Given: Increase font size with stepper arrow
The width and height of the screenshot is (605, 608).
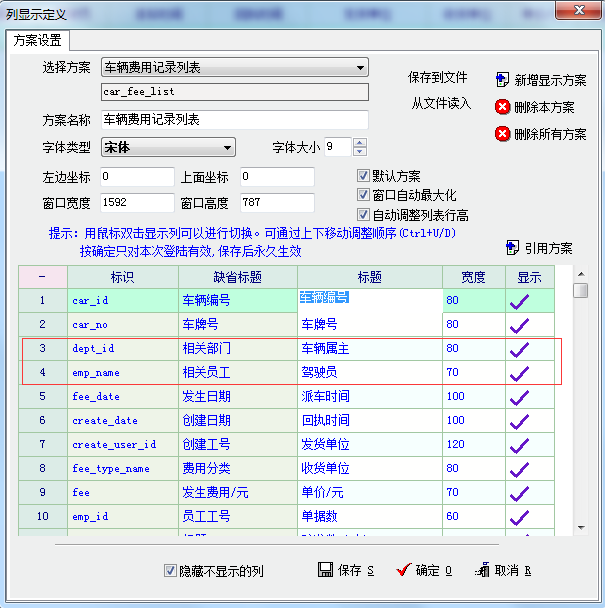Looking at the screenshot, I should pyautogui.click(x=359, y=143).
